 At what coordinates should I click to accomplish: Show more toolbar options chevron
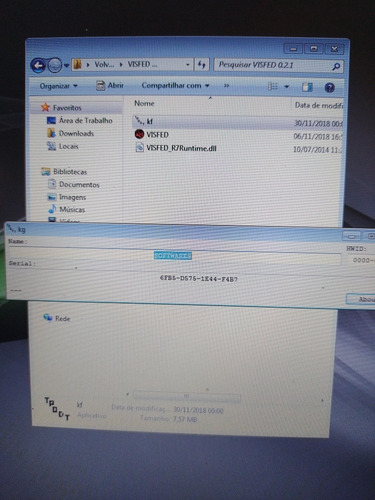pyautogui.click(x=226, y=86)
